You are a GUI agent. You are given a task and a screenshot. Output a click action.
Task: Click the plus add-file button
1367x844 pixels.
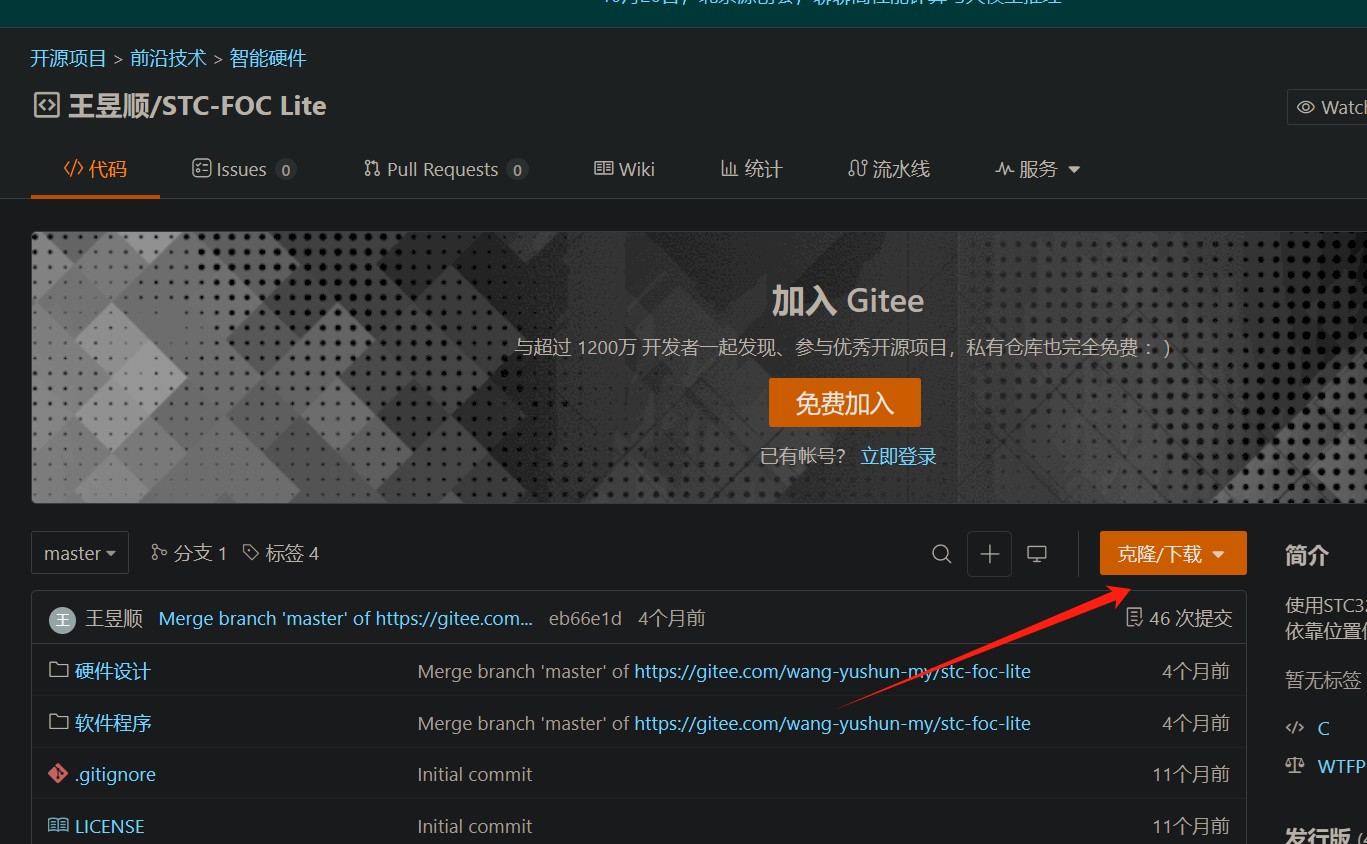click(990, 553)
